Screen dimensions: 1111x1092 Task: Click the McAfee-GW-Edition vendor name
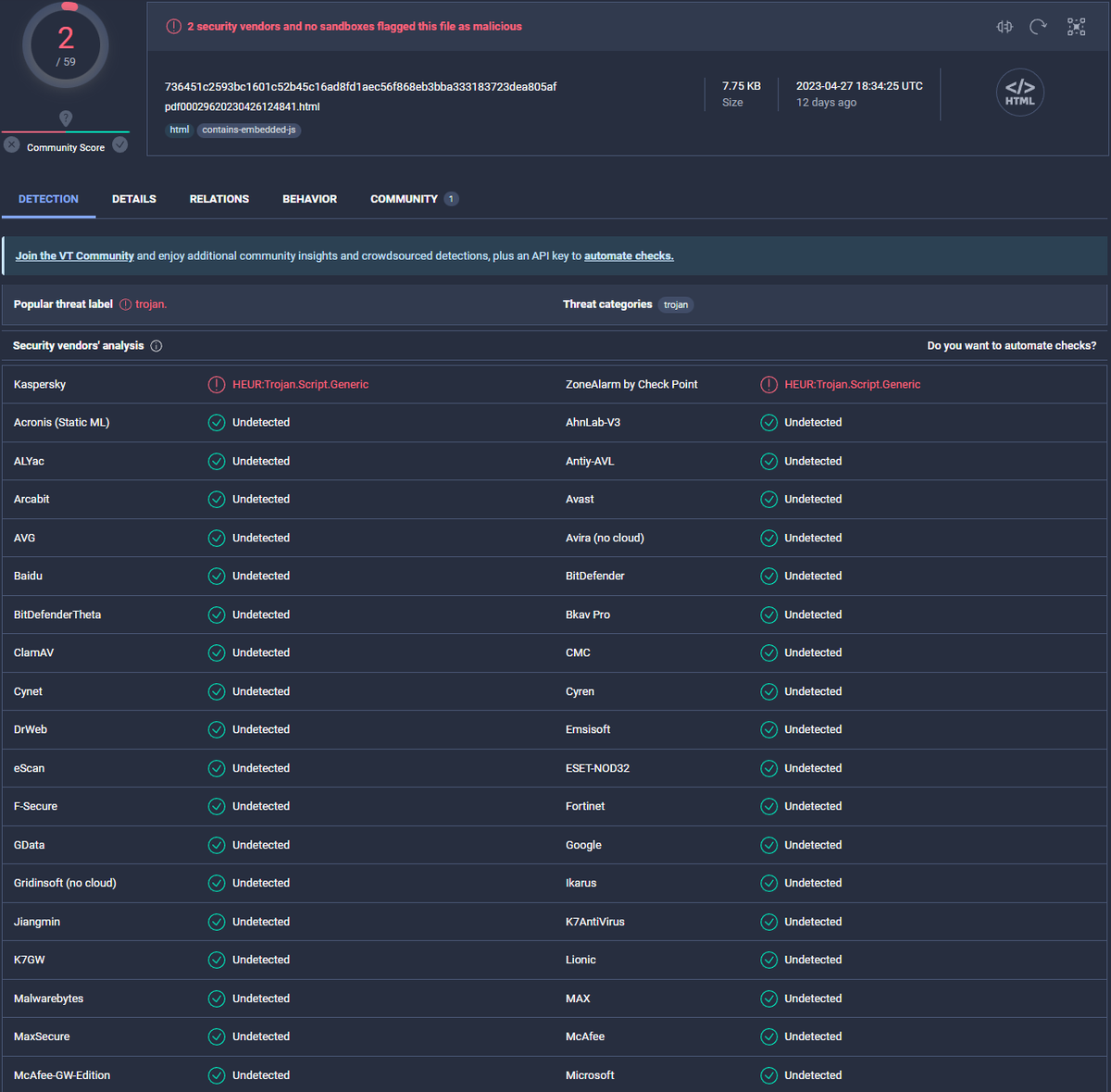tap(62, 1075)
